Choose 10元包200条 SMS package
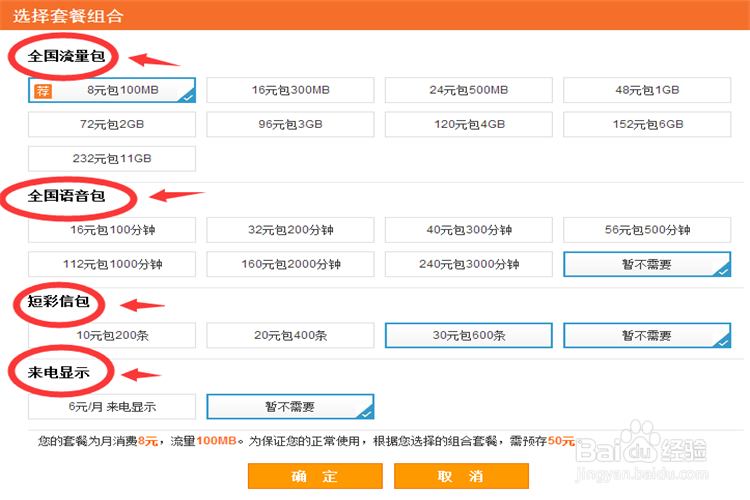The width and height of the screenshot is (750, 500). coord(112,335)
